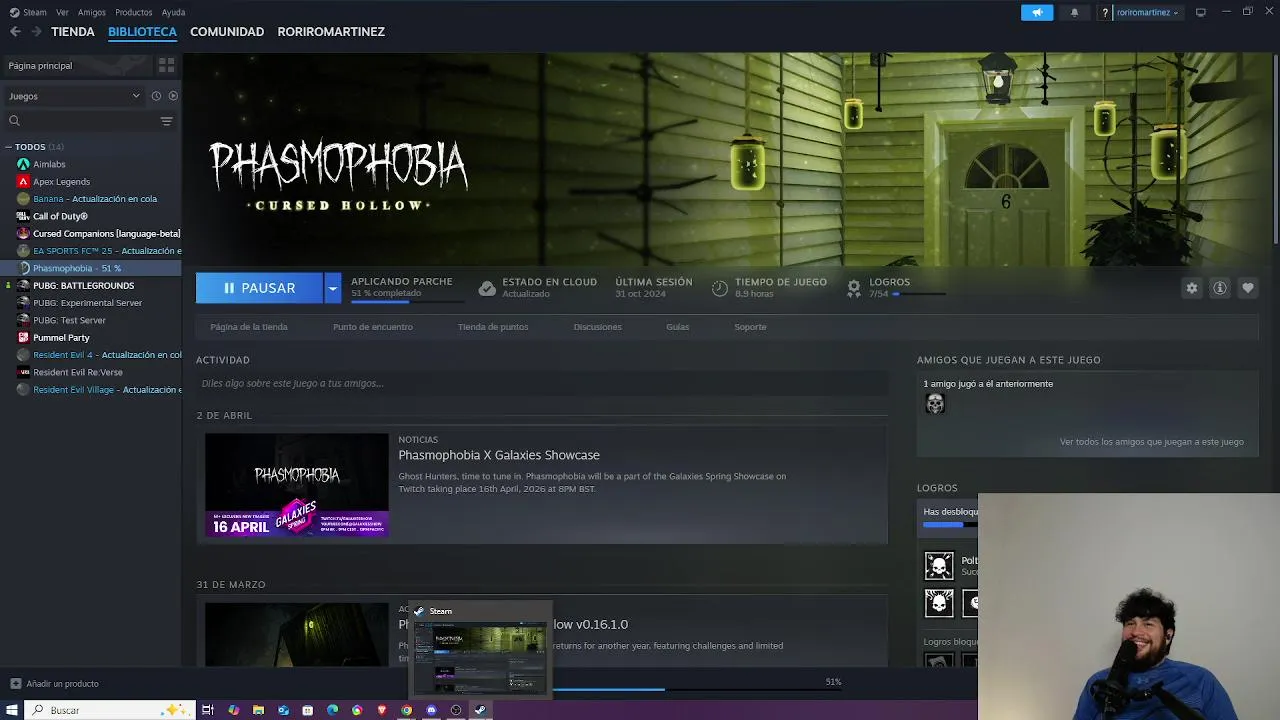Click Añadir un producto
The width and height of the screenshot is (1280, 720).
[55, 684]
